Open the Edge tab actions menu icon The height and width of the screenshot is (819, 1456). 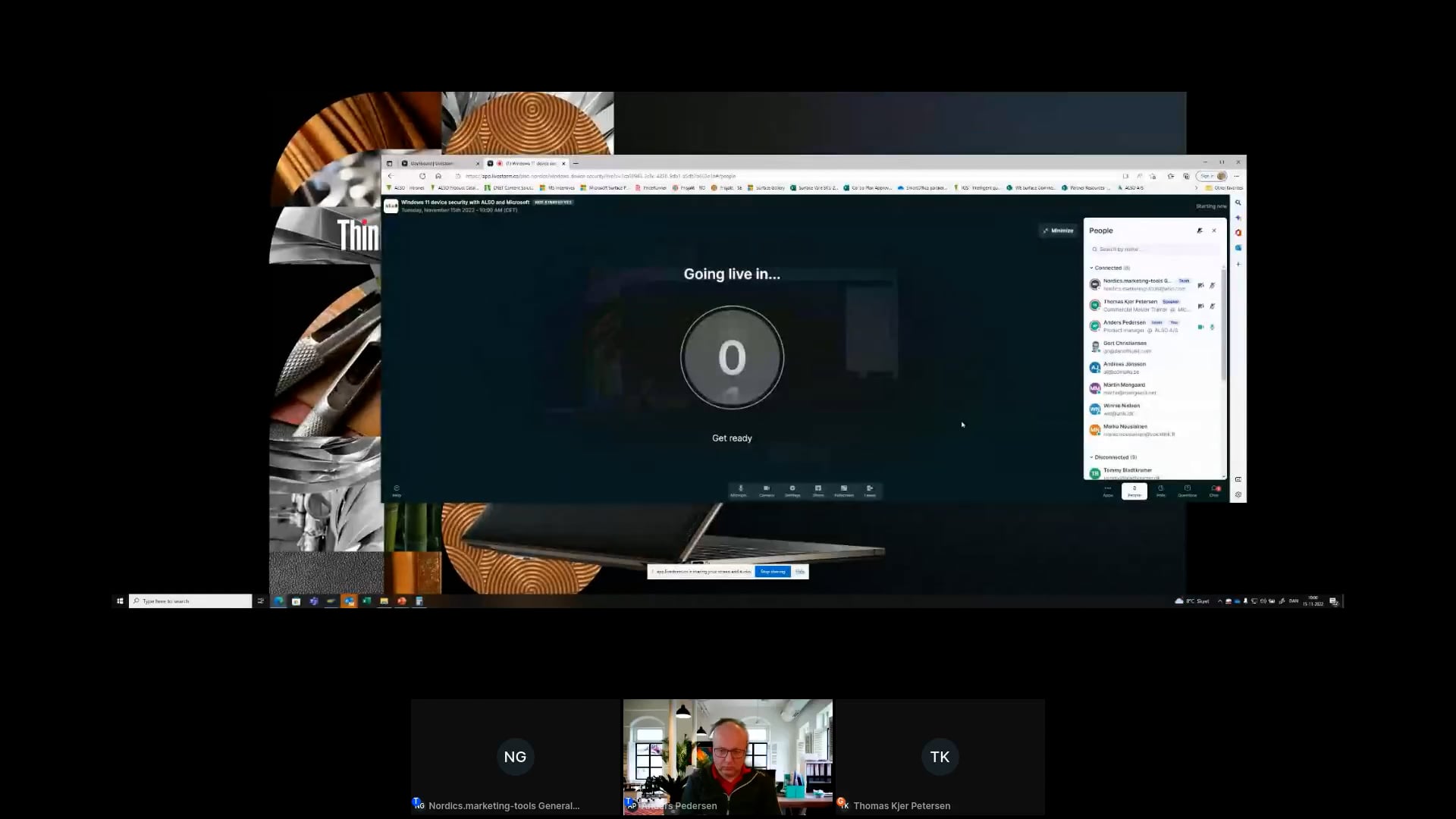click(389, 163)
